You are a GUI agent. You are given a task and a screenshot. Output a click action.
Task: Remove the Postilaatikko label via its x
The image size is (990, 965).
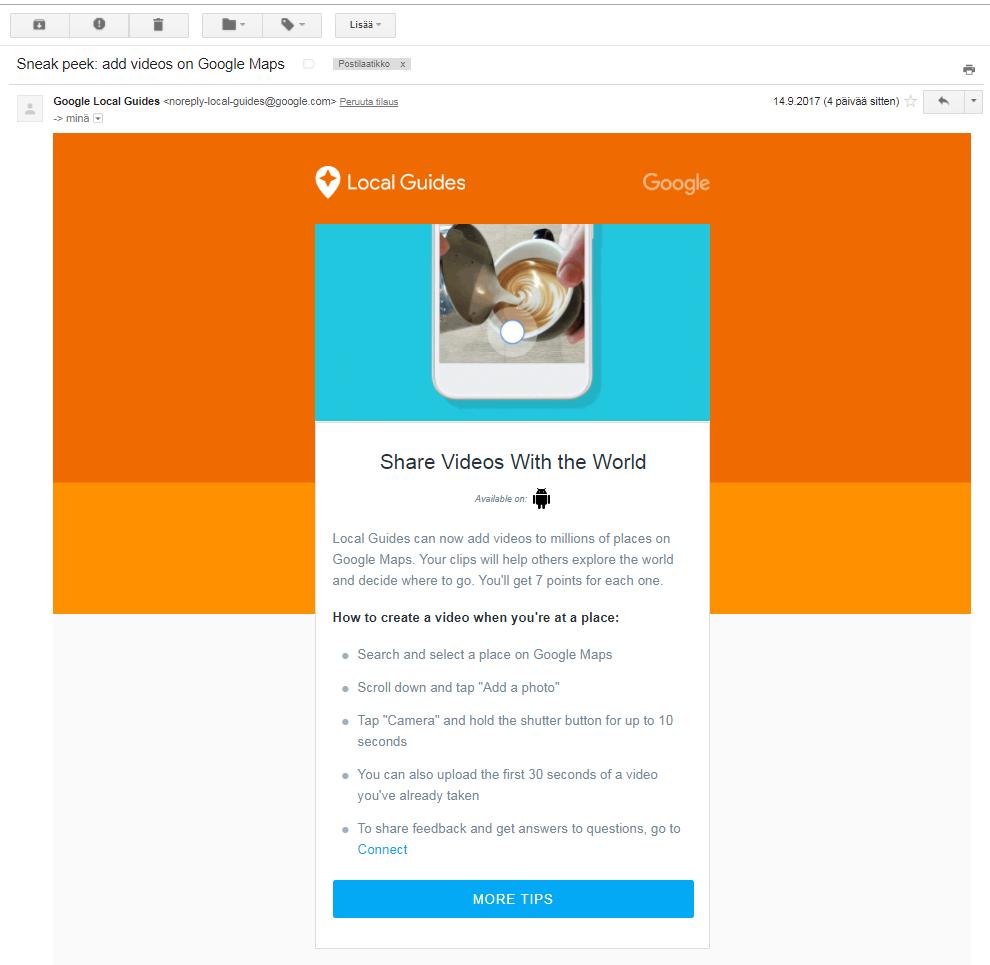click(x=403, y=64)
